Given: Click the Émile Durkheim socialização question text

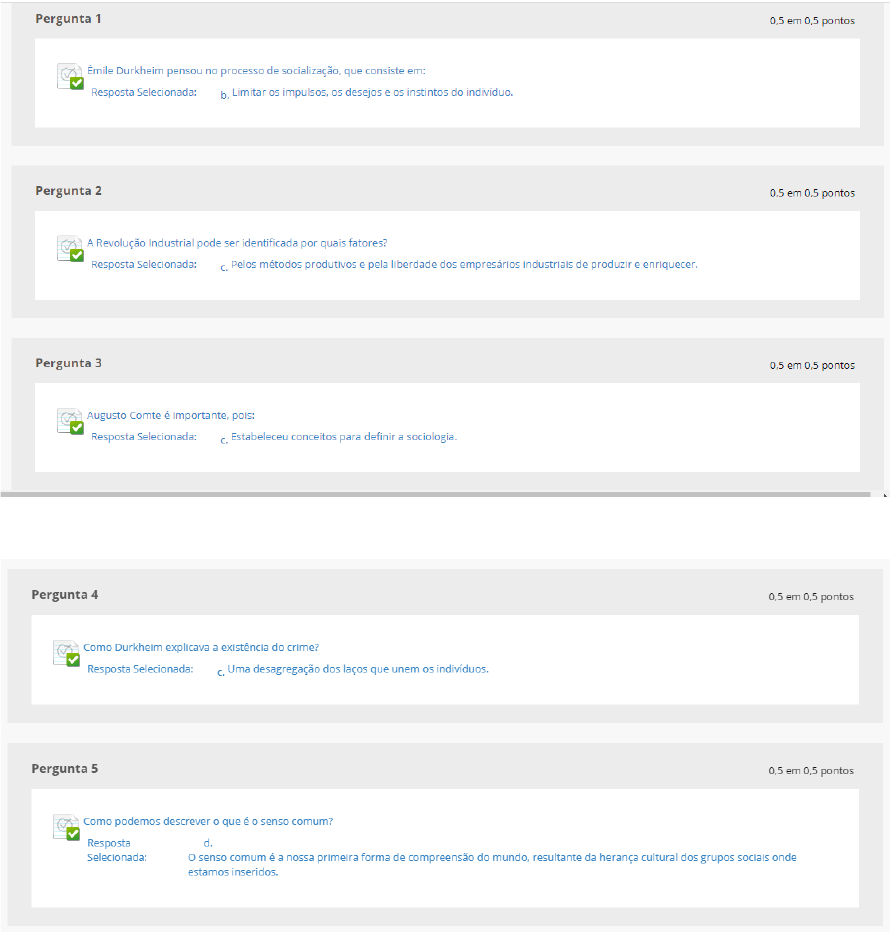Looking at the screenshot, I should click(x=256, y=71).
